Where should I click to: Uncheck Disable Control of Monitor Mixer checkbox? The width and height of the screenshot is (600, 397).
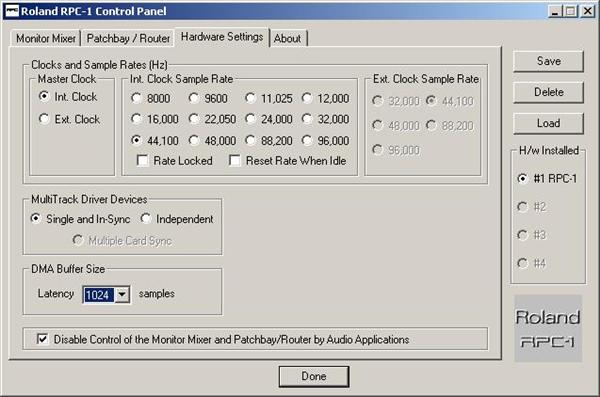[x=42, y=339]
